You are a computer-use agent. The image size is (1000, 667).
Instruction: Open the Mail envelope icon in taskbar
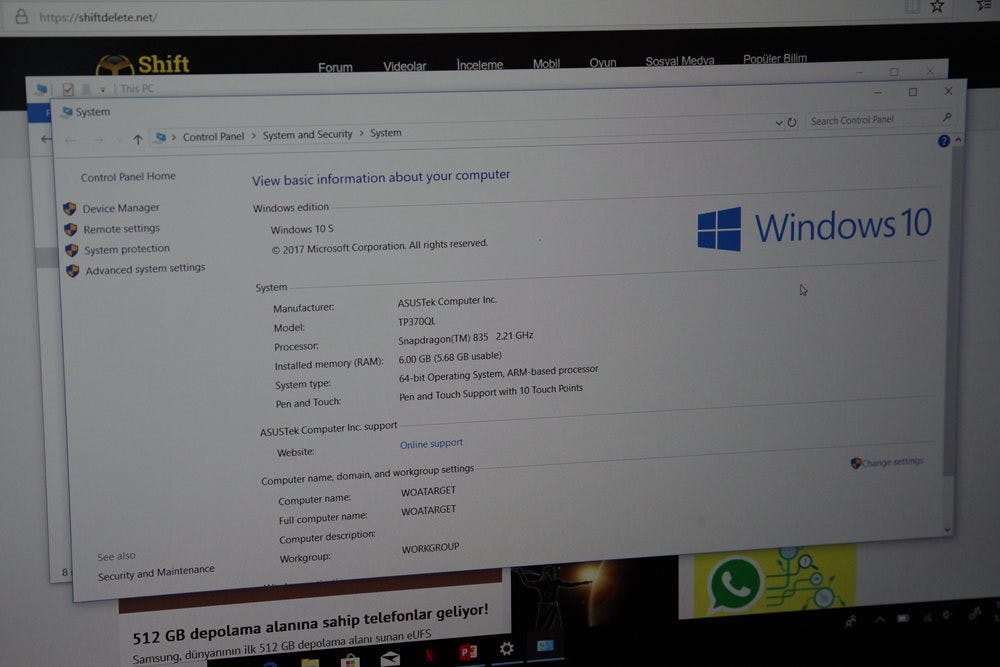390,658
